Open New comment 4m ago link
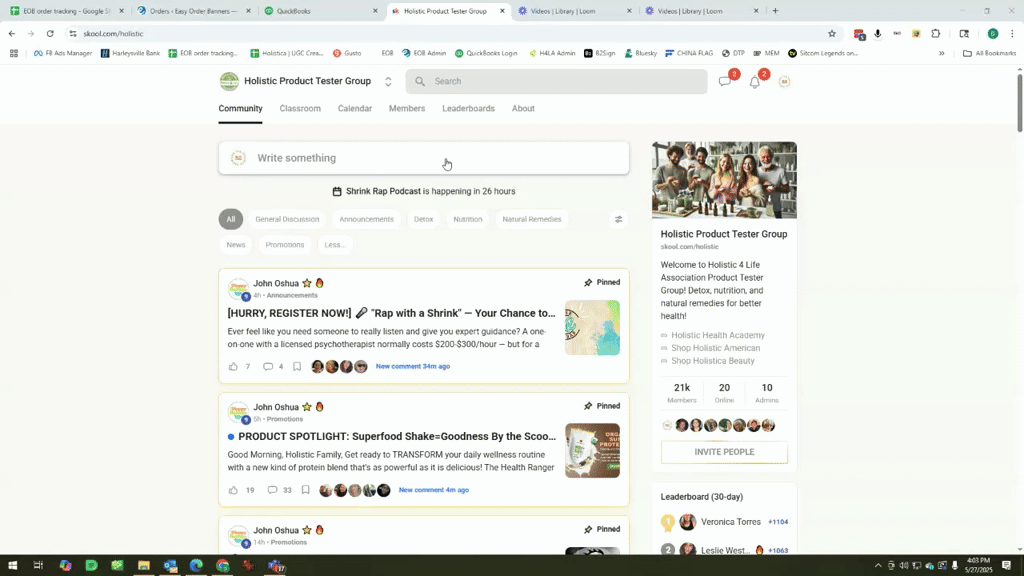This screenshot has height=576, width=1024. [x=434, y=490]
